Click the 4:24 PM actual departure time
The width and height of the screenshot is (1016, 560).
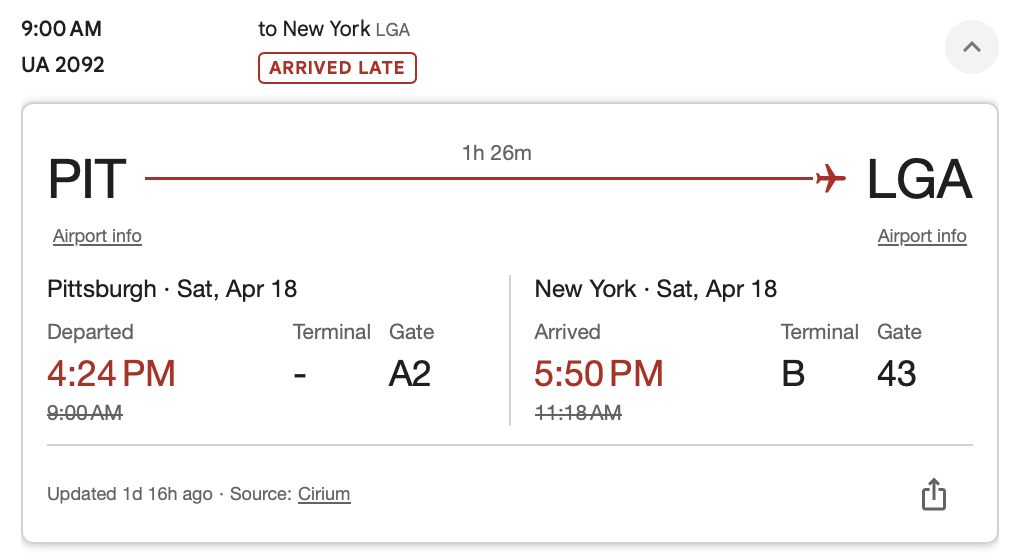tap(112, 374)
